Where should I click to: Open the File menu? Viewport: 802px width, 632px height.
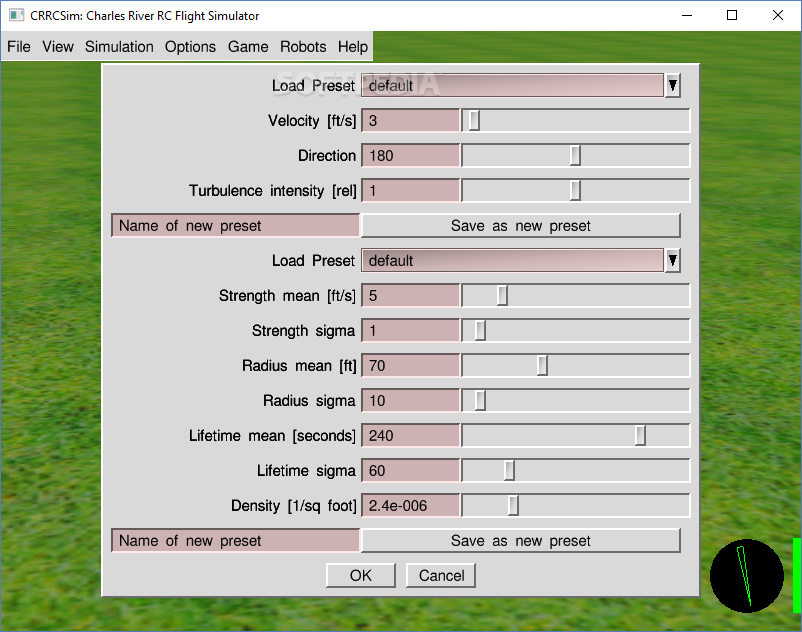pos(19,47)
